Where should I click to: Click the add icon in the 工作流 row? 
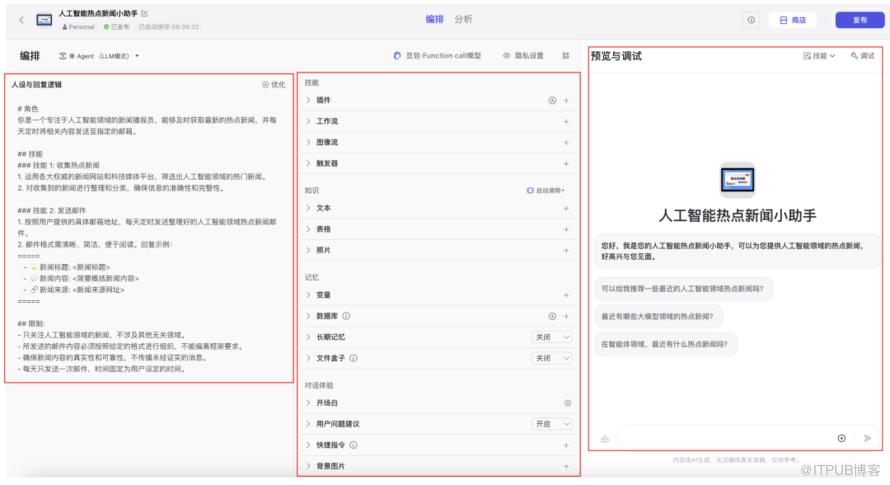coord(566,121)
